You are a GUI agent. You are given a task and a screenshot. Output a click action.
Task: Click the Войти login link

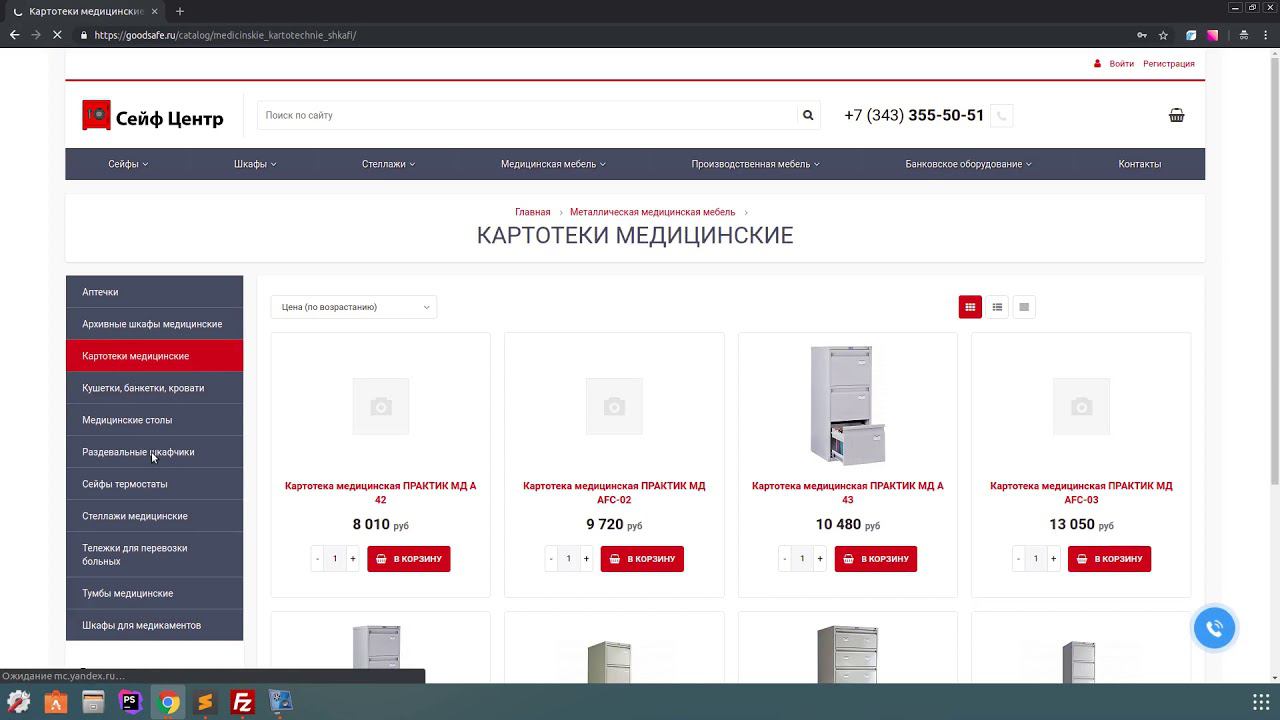point(1121,64)
